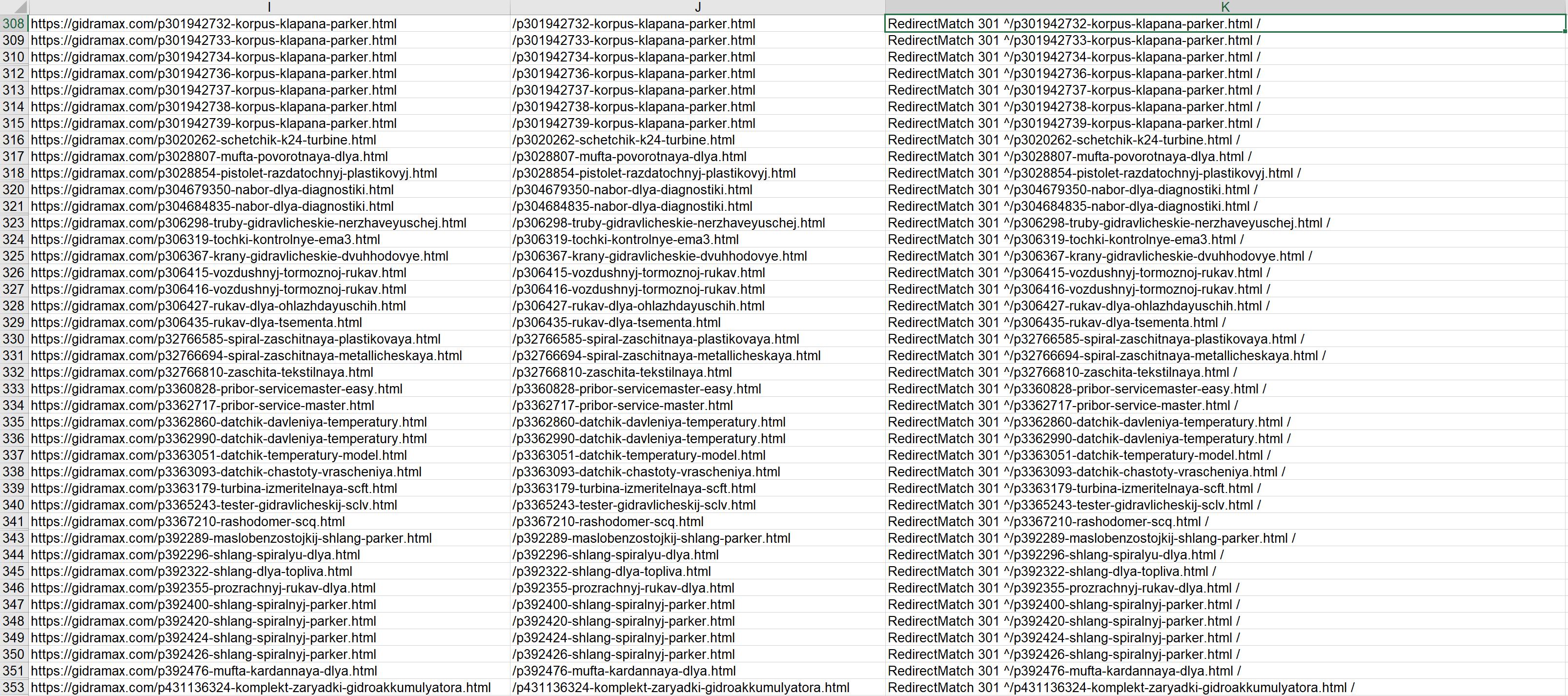Screen dimensions: 1568x696
Task: Click the J cell with /p3028807-mufta-povorotnaya-dlya.html
Action: [630, 157]
